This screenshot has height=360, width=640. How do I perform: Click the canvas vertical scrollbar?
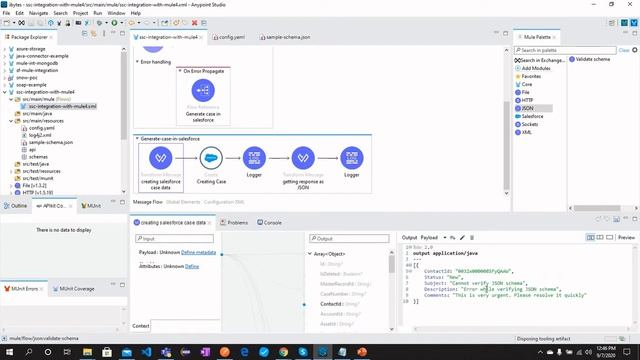[x=507, y=146]
